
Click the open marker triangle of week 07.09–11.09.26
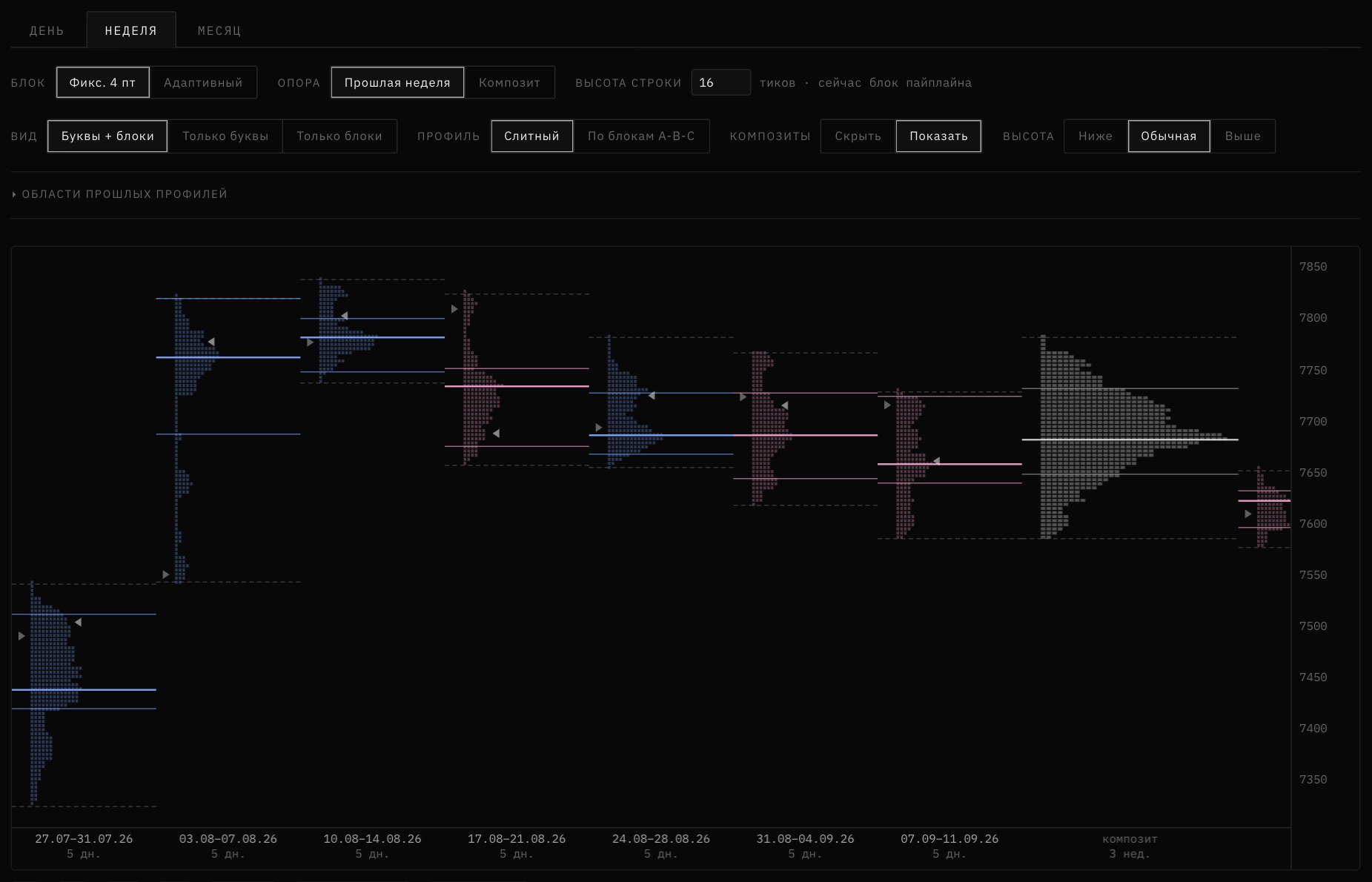pyautogui.click(x=887, y=405)
